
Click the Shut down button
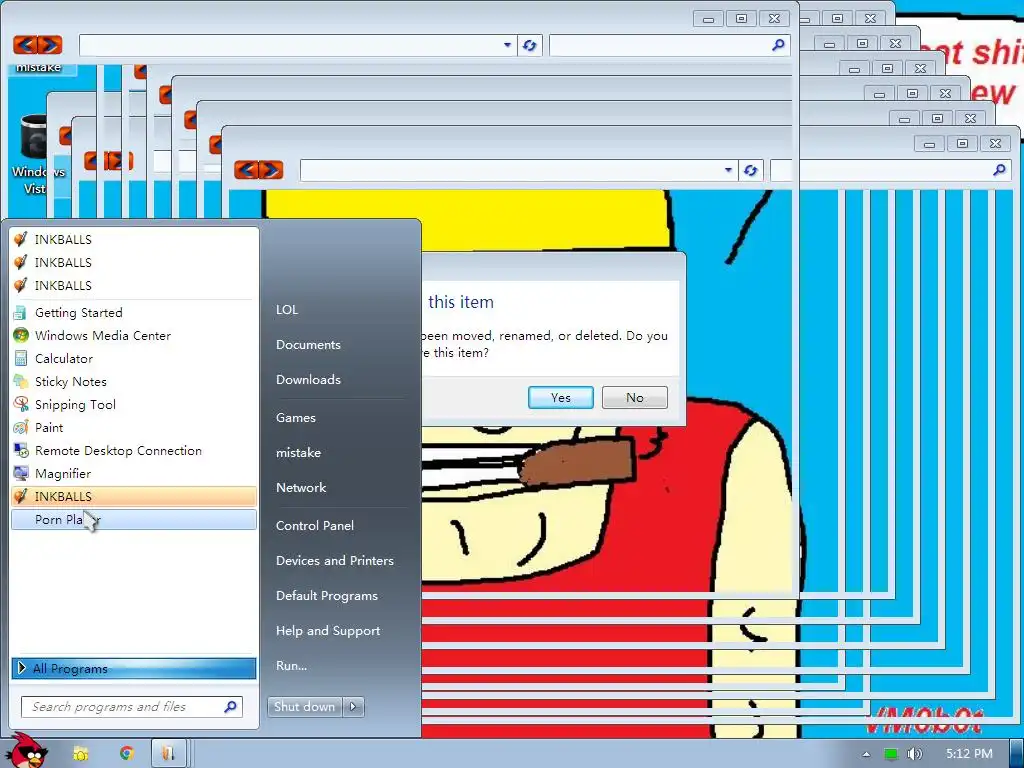click(304, 707)
